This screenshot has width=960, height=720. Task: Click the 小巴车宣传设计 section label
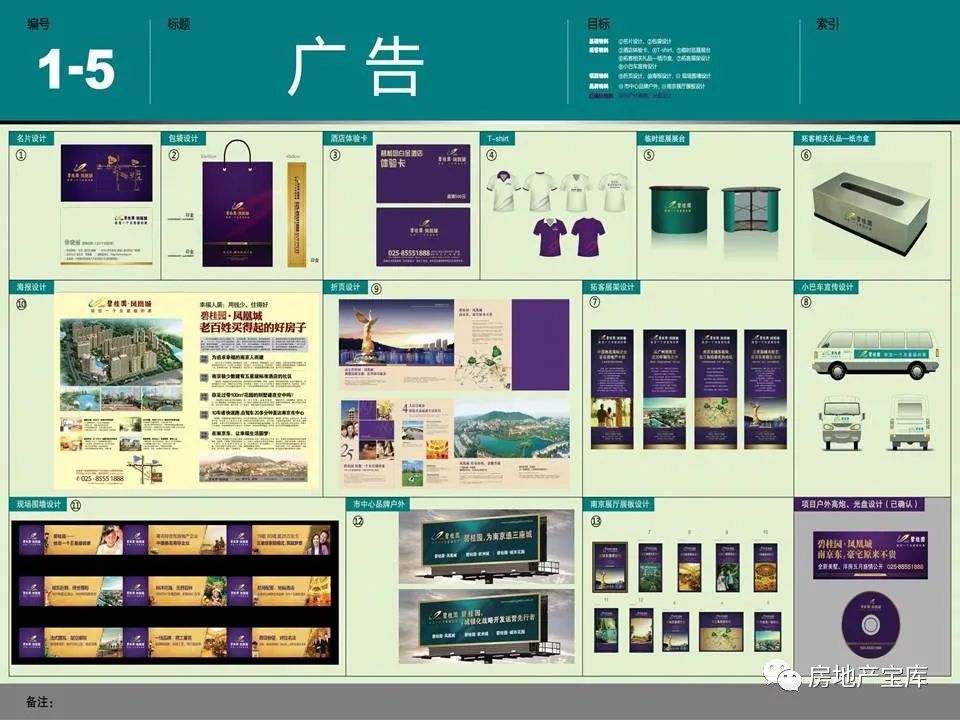click(827, 287)
